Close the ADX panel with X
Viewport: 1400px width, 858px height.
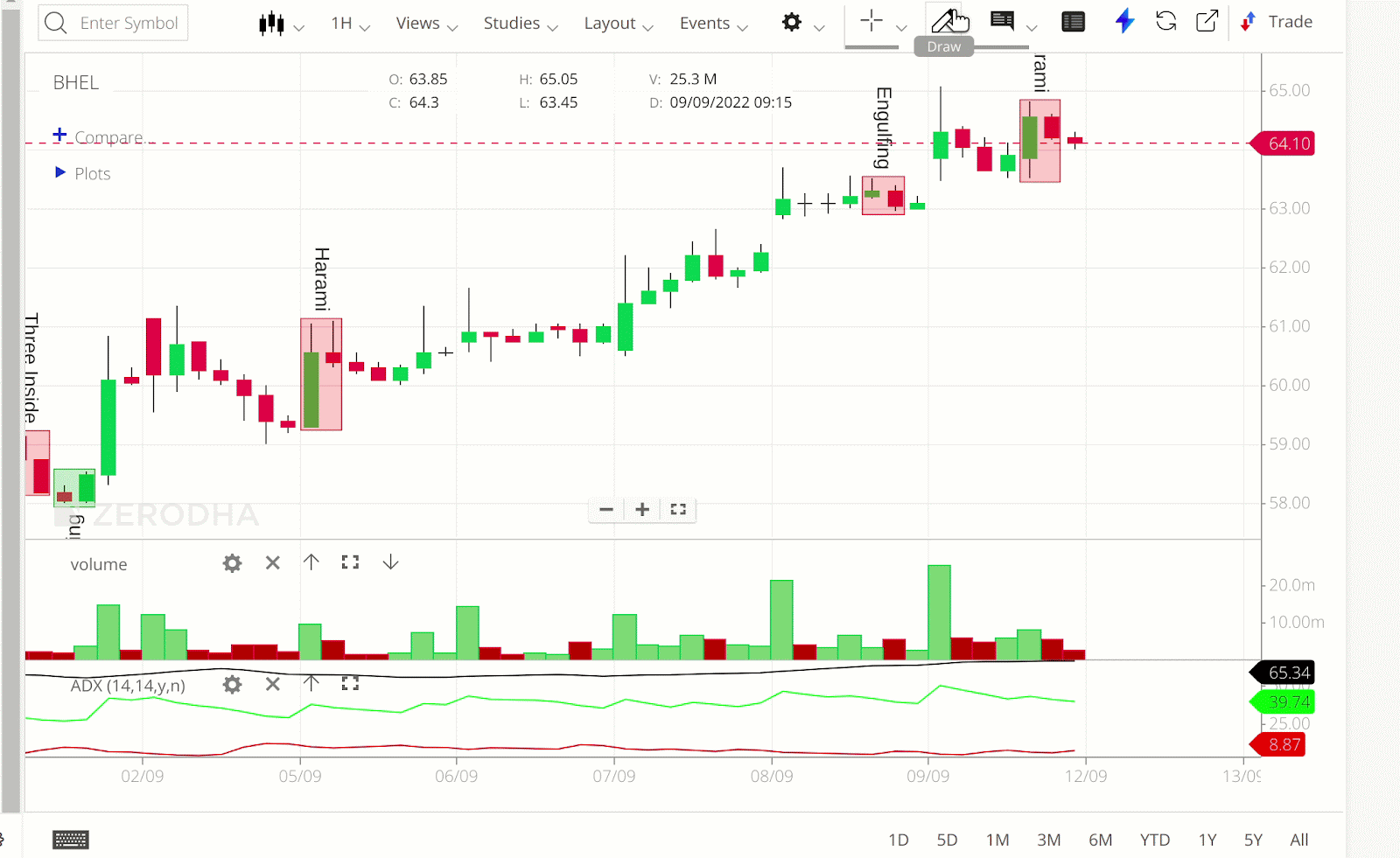(273, 684)
